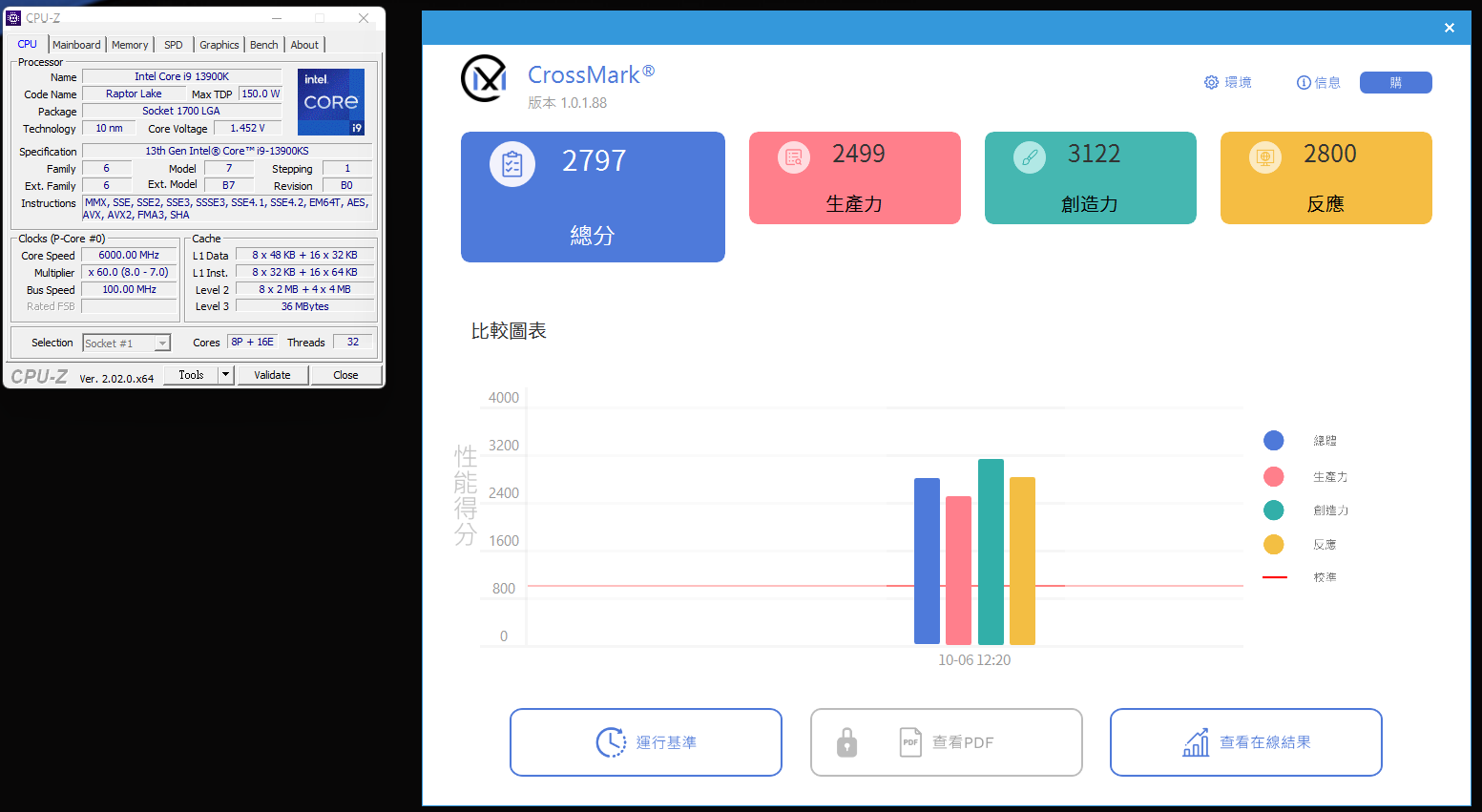Go to the Graphics tab in CPU-Z
This screenshot has width=1482, height=812.
[x=219, y=45]
